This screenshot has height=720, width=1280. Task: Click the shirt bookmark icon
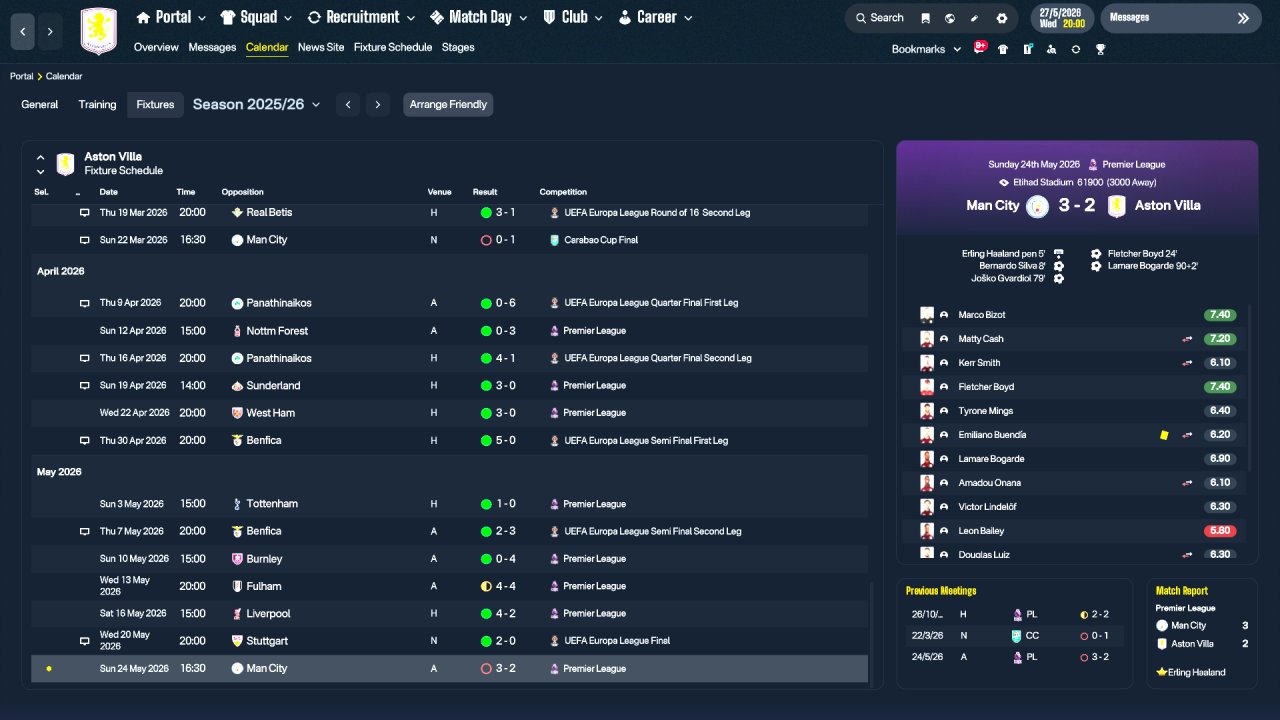pyautogui.click(x=1003, y=49)
